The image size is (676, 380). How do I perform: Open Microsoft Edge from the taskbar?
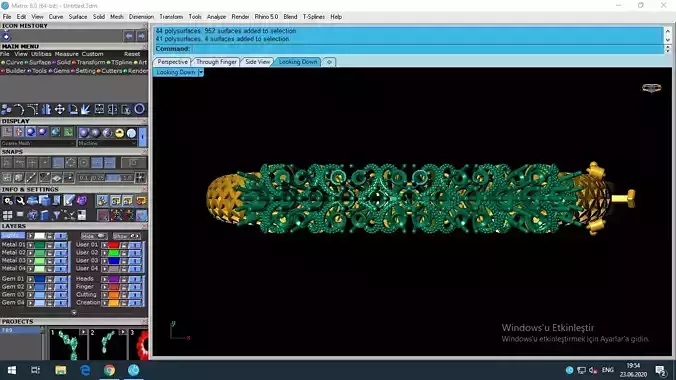click(85, 370)
